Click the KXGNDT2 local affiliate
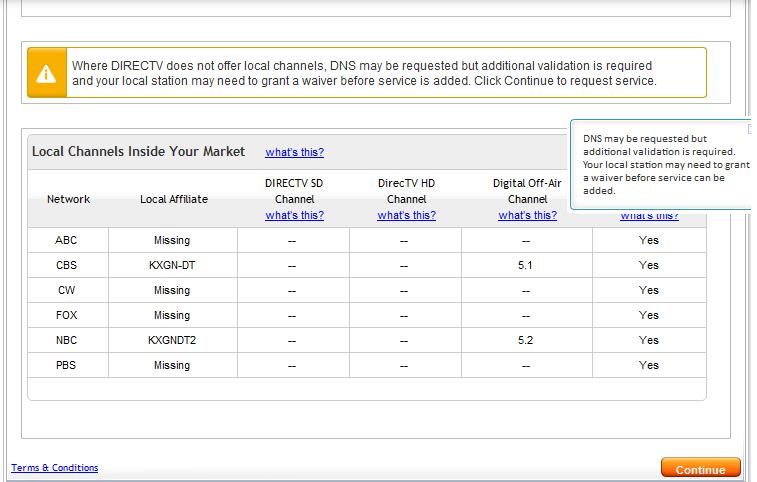This screenshot has height=482, width=757. pyautogui.click(x=172, y=340)
